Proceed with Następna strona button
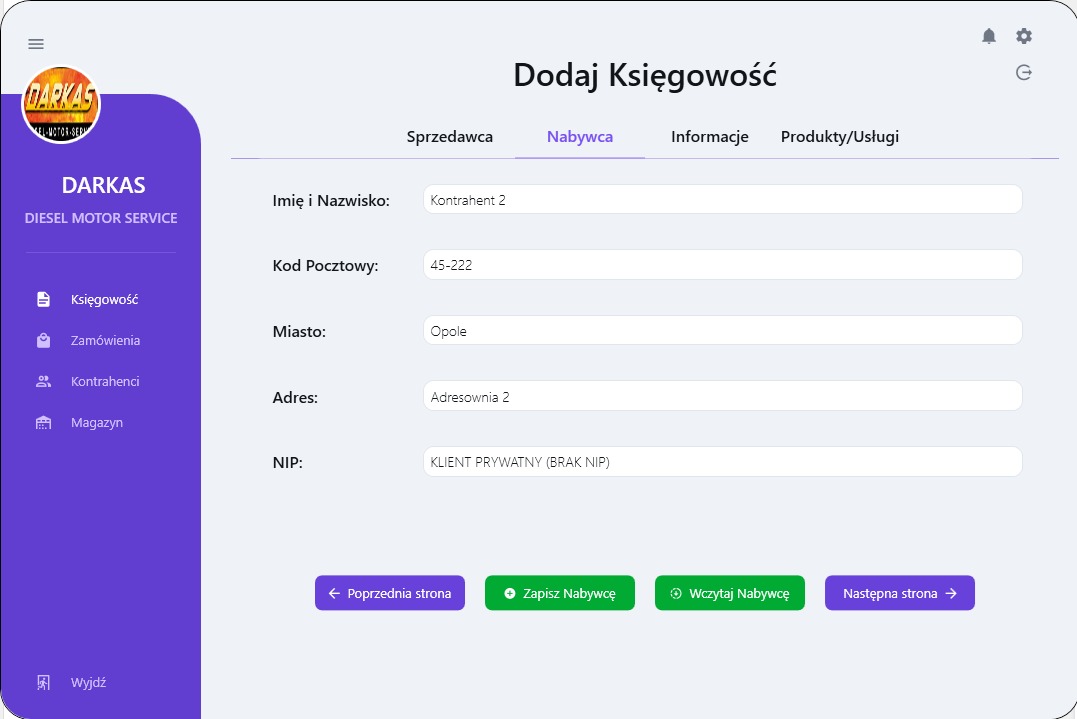Image resolution: width=1077 pixels, height=719 pixels. (x=900, y=593)
